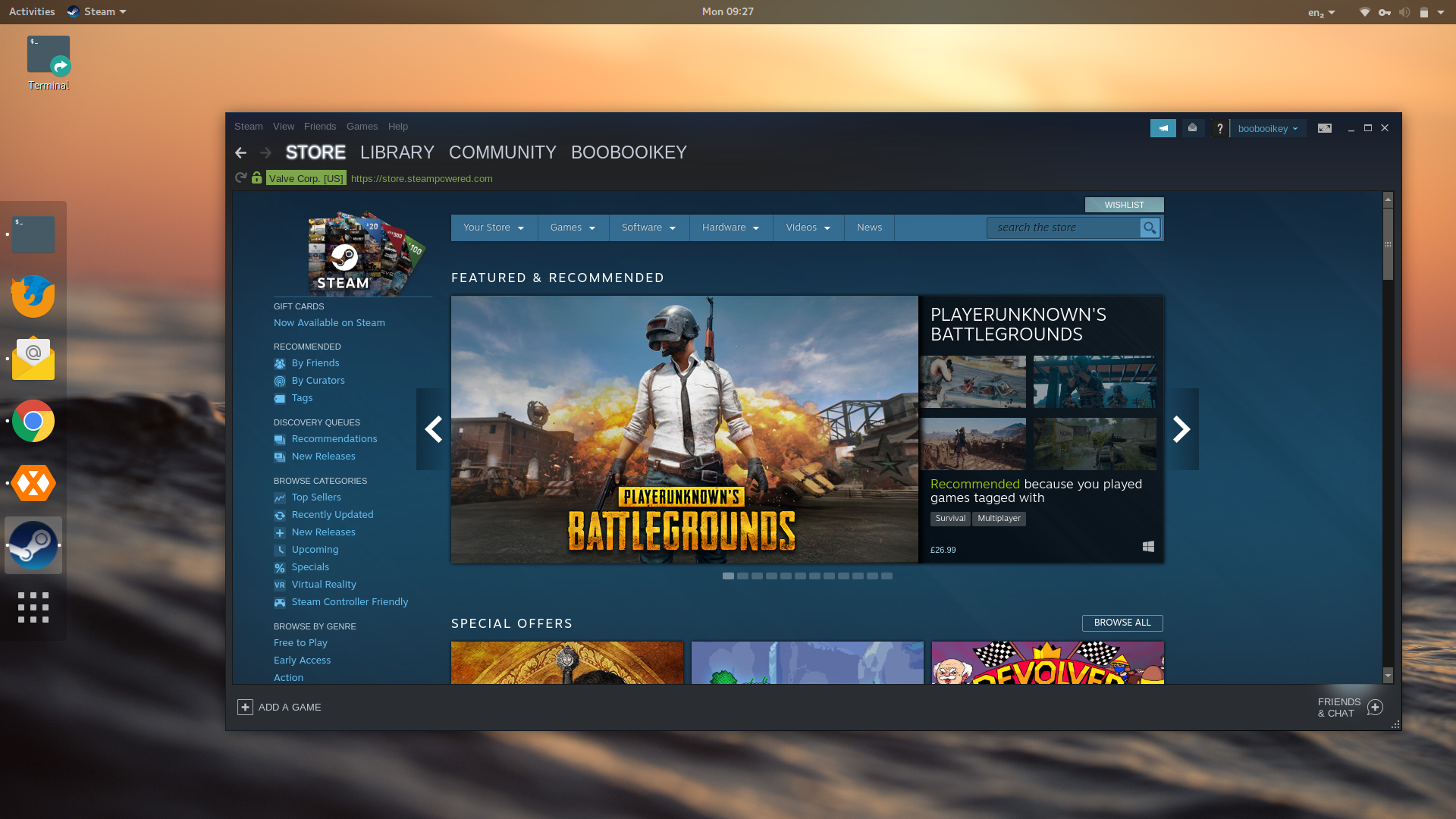Select the first carousel page dot
1456x819 pixels.
tap(728, 576)
